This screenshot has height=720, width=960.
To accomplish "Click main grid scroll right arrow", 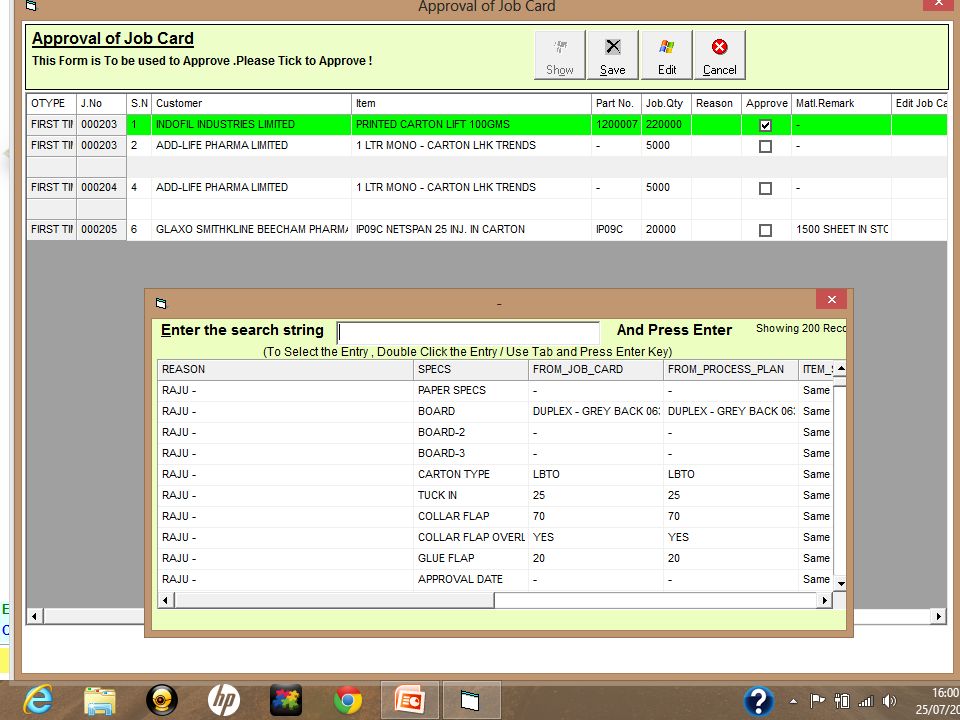I will pyautogui.click(x=939, y=616).
